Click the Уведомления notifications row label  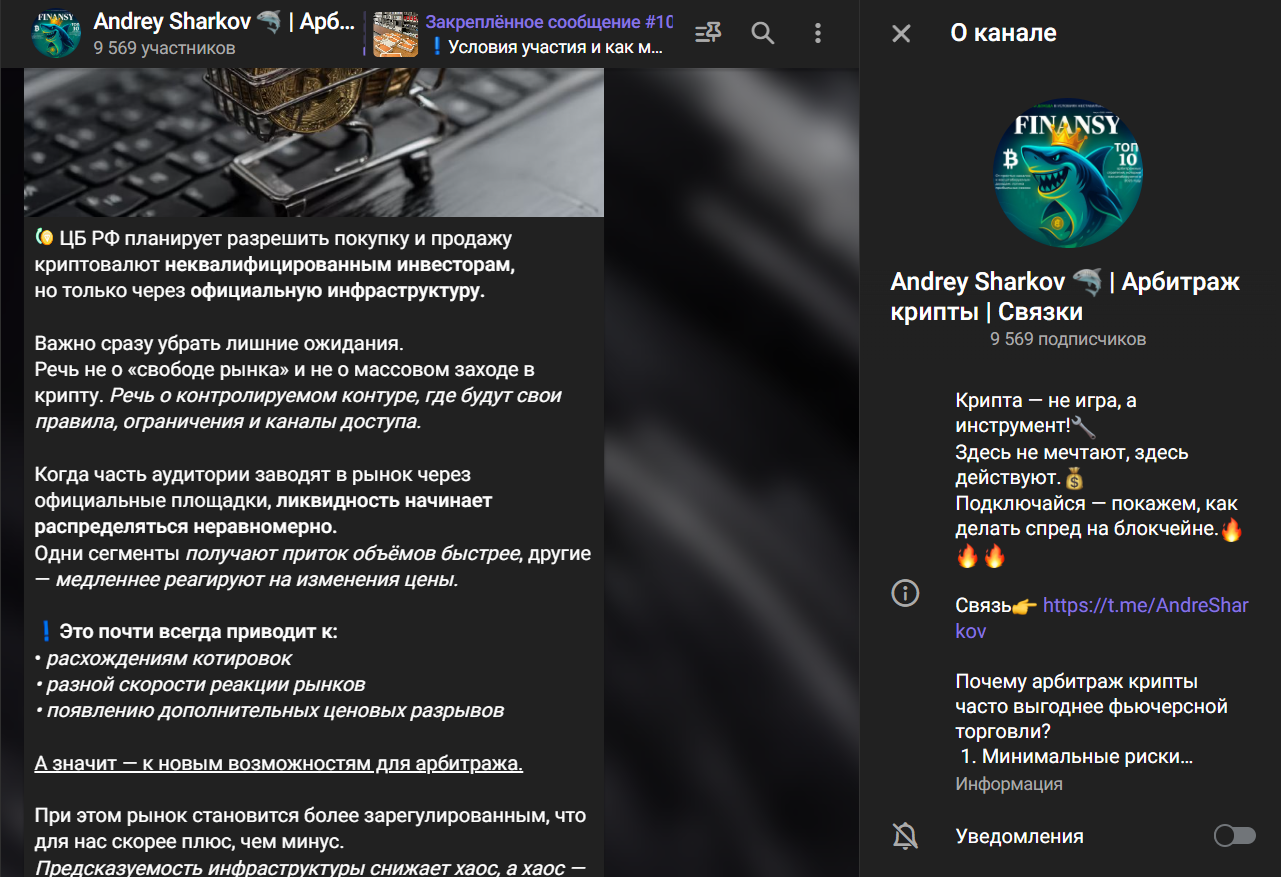click(x=1019, y=836)
